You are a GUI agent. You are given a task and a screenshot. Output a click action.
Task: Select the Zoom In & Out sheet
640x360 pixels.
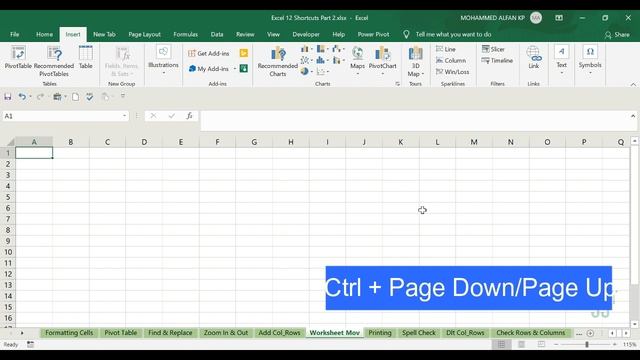coord(226,333)
